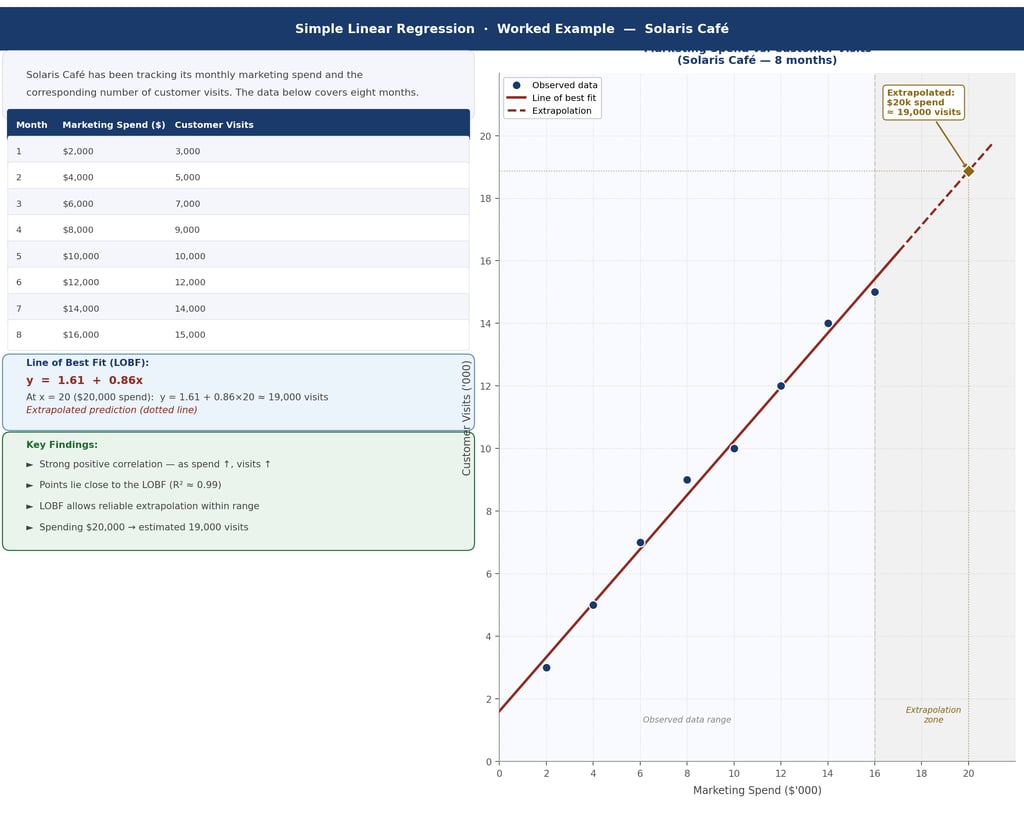Click the 'Points lie close to the LOBF' bullet
The width and height of the screenshot is (1024, 839).
(123, 484)
